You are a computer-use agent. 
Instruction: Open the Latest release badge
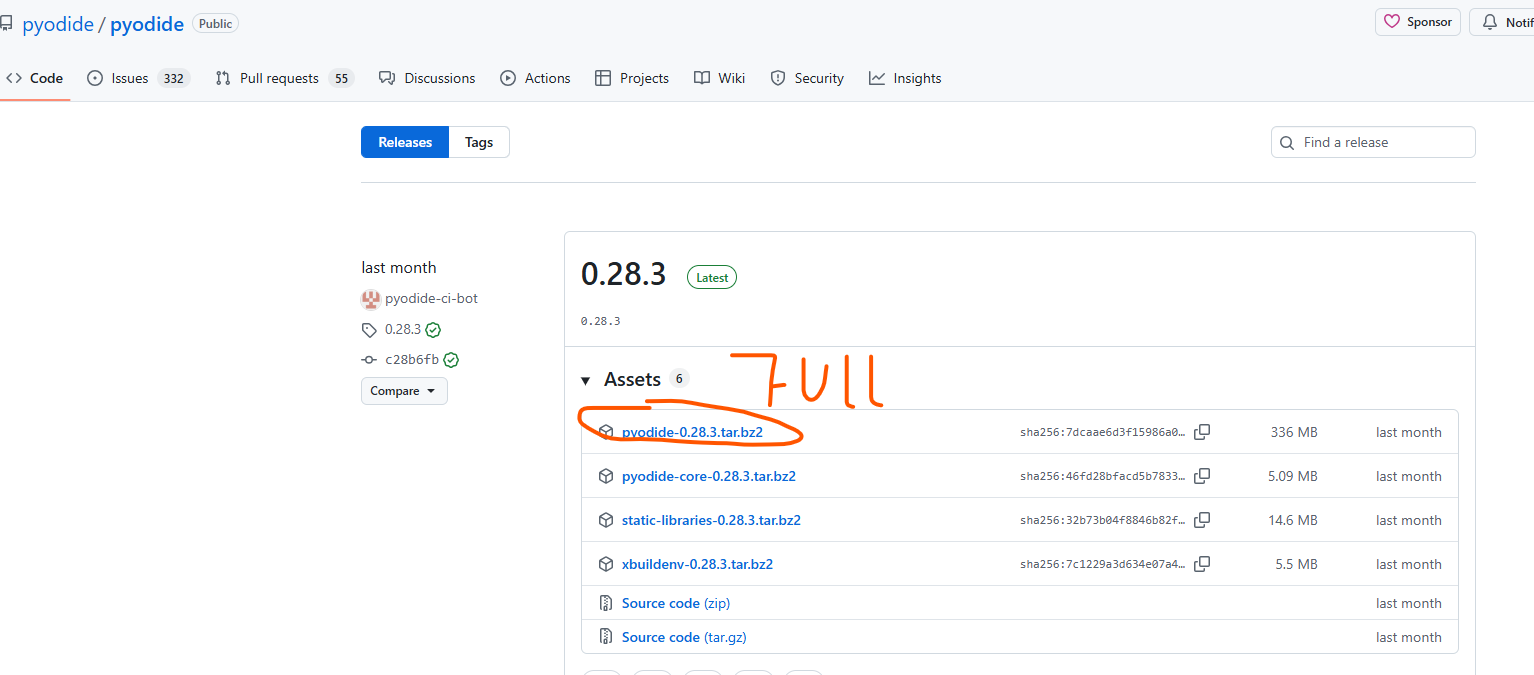(x=712, y=277)
